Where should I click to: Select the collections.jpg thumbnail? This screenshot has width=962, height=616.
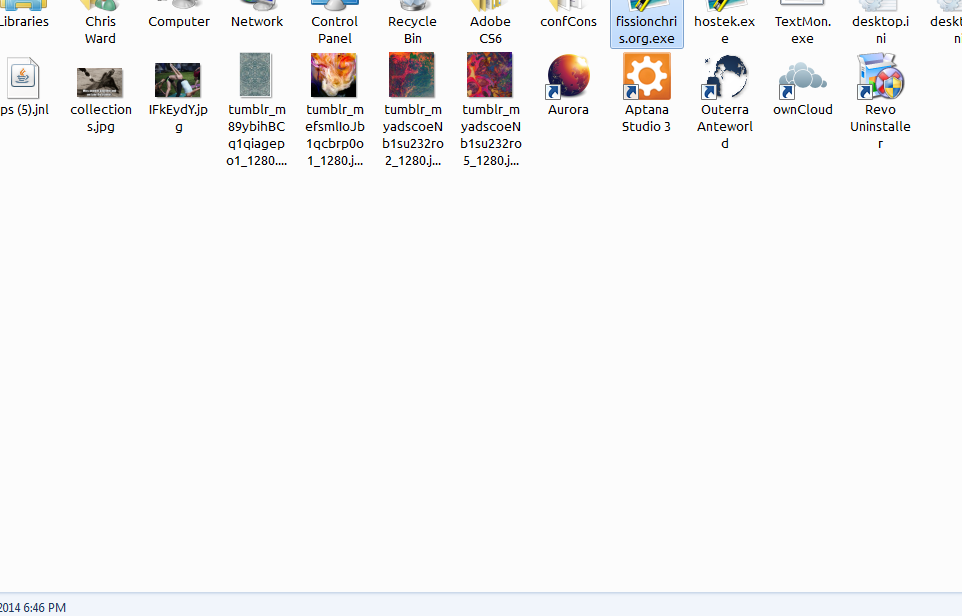coord(100,81)
